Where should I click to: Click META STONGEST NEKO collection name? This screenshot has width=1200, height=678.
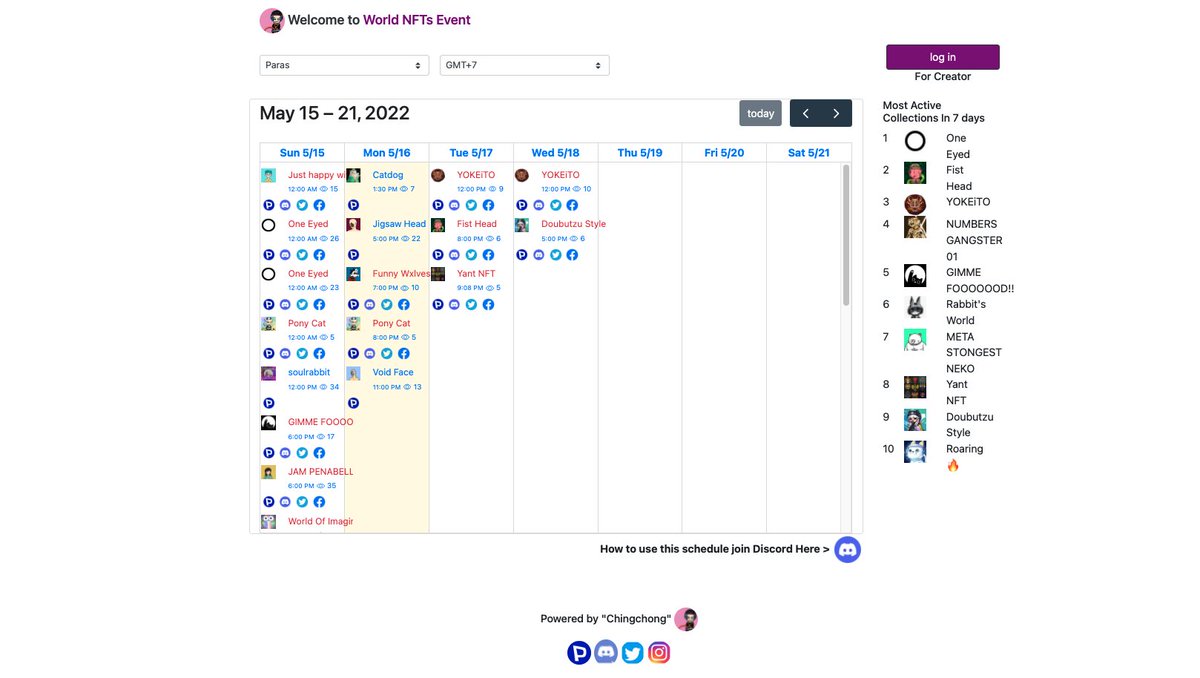point(974,353)
